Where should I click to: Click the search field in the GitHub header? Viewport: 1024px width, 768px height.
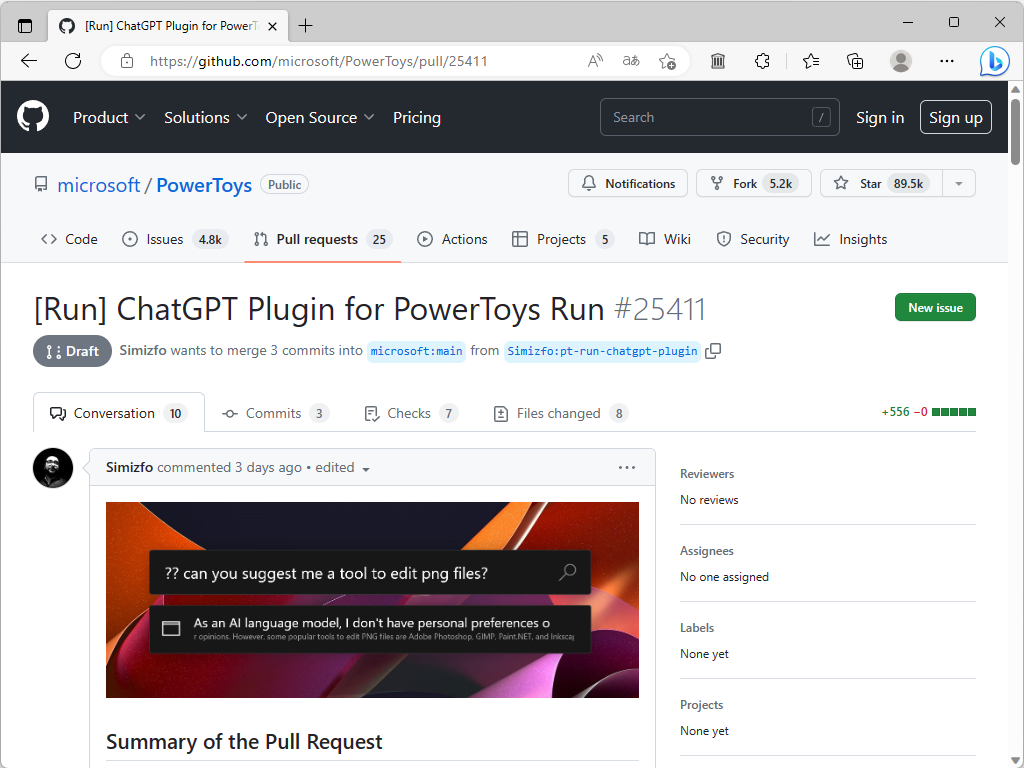(x=719, y=117)
